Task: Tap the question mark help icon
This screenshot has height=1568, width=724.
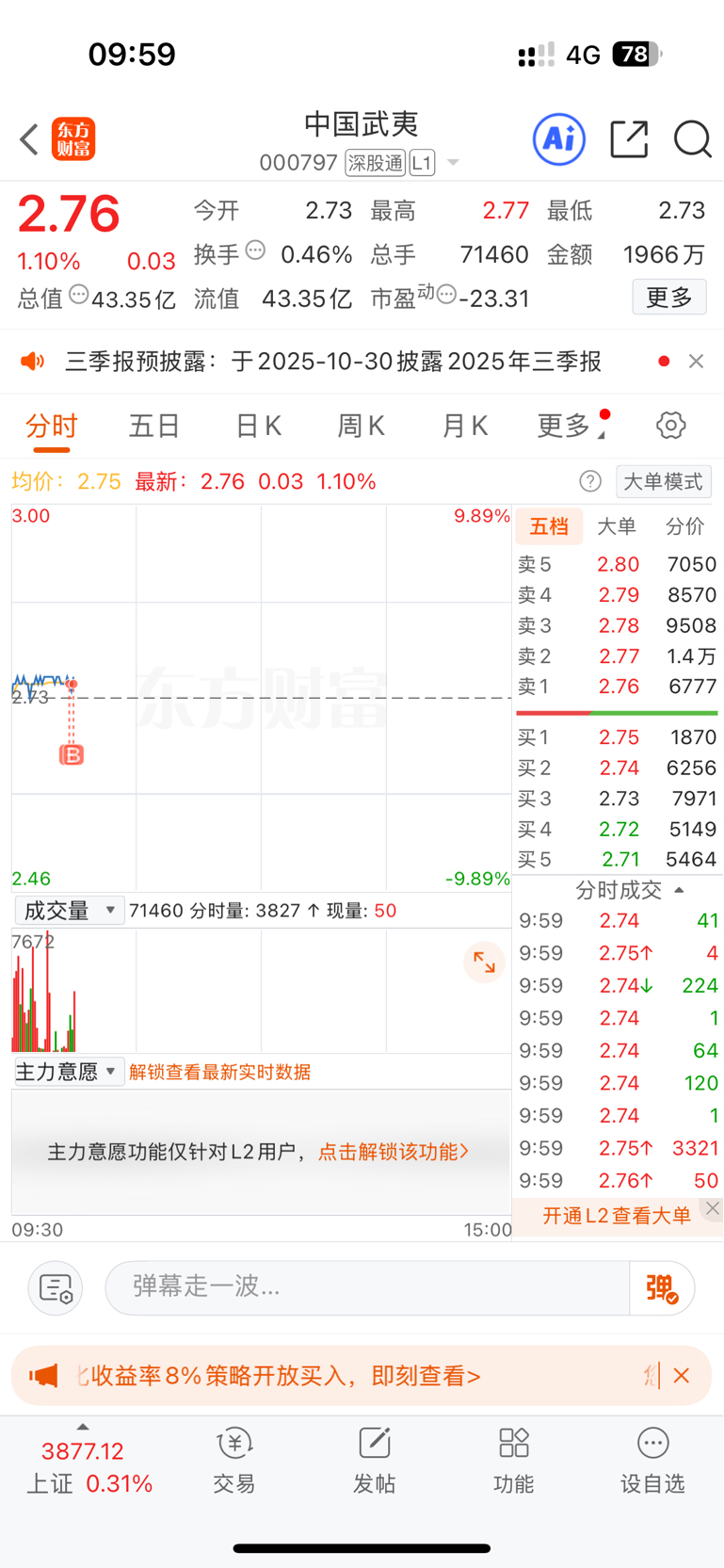Action: (590, 481)
